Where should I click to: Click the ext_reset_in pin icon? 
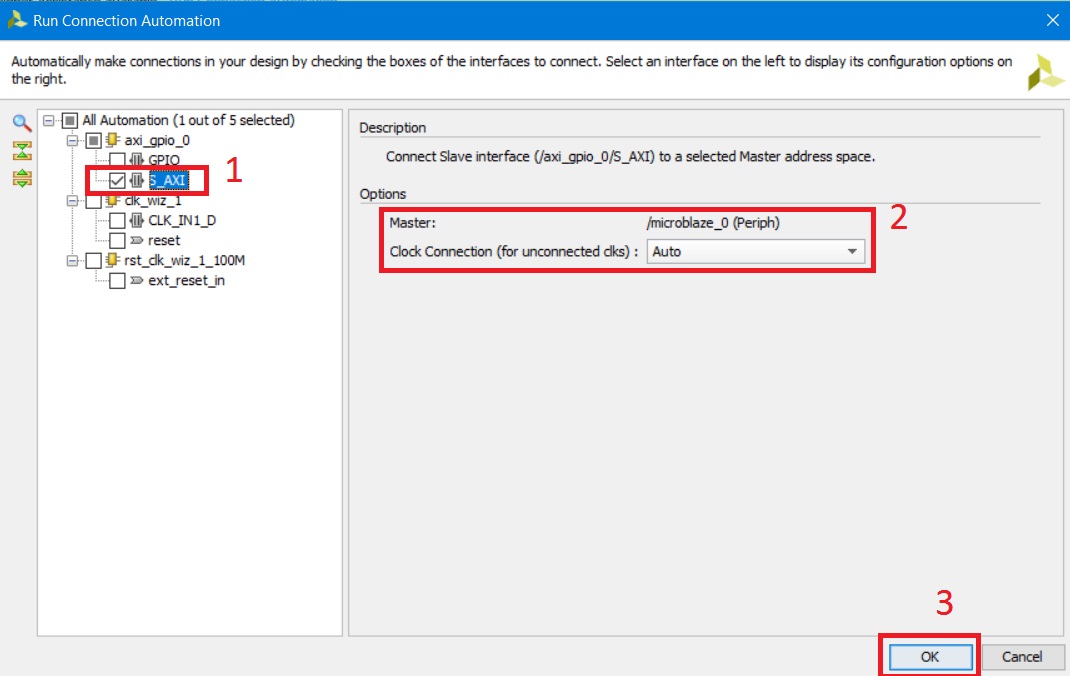click(x=137, y=281)
